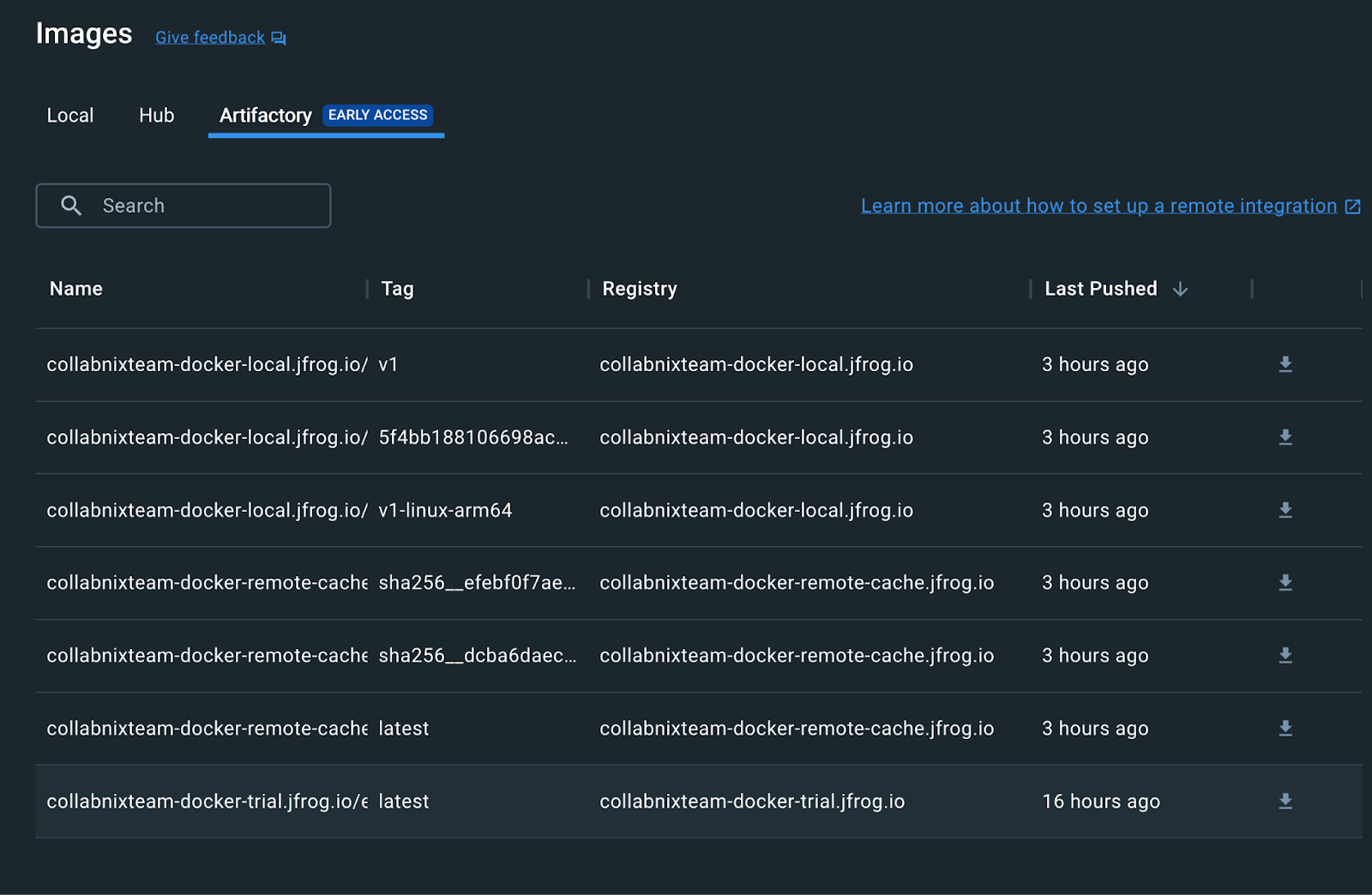The width and height of the screenshot is (1372, 895).
Task: Click the EARLY ACCESS badge
Action: coord(377,115)
